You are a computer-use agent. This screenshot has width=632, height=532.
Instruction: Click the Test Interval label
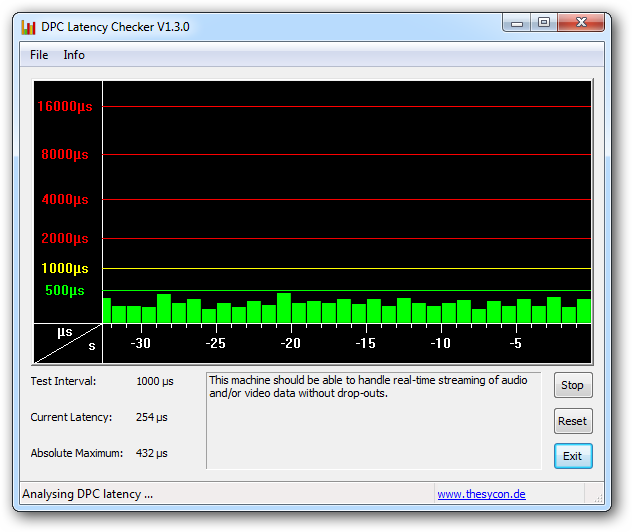[x=63, y=381]
